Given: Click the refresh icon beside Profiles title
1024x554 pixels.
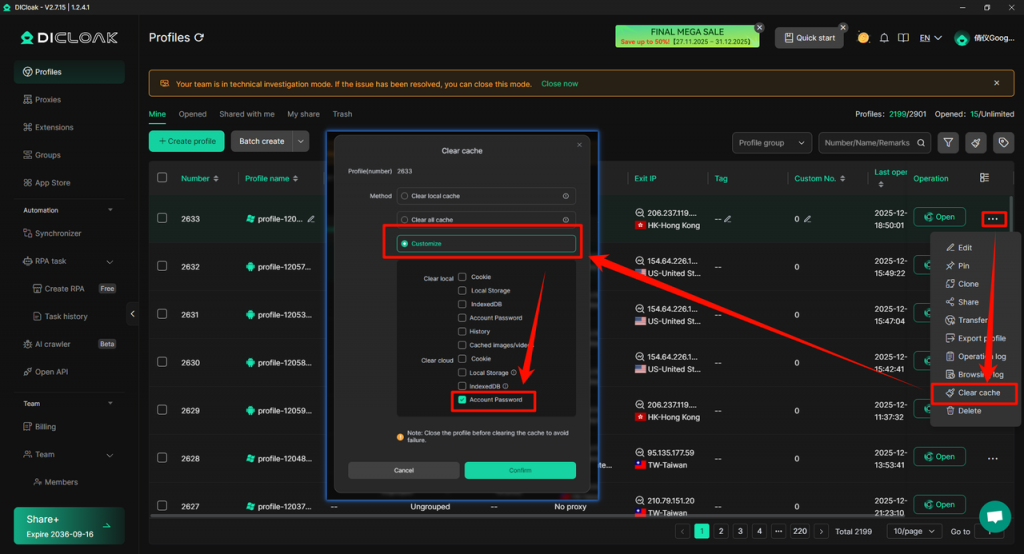Looking at the screenshot, I should pos(199,38).
